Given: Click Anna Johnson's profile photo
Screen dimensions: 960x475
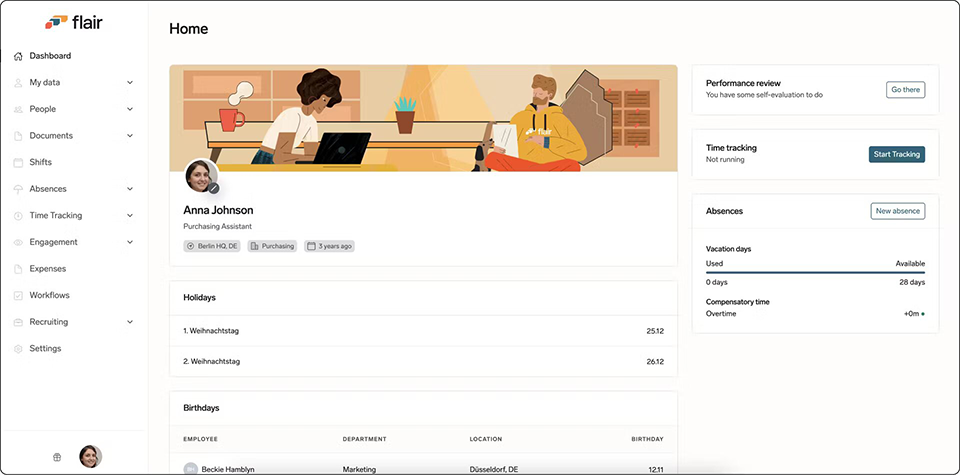Looking at the screenshot, I should point(201,176).
